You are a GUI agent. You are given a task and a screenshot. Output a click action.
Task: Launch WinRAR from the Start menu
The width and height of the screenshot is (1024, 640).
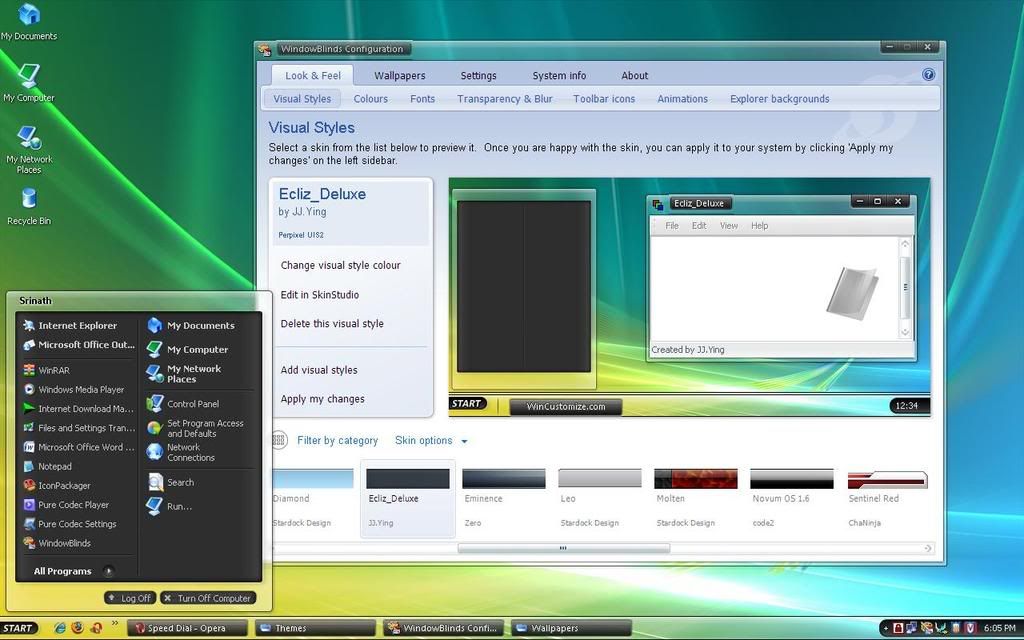click(x=53, y=370)
